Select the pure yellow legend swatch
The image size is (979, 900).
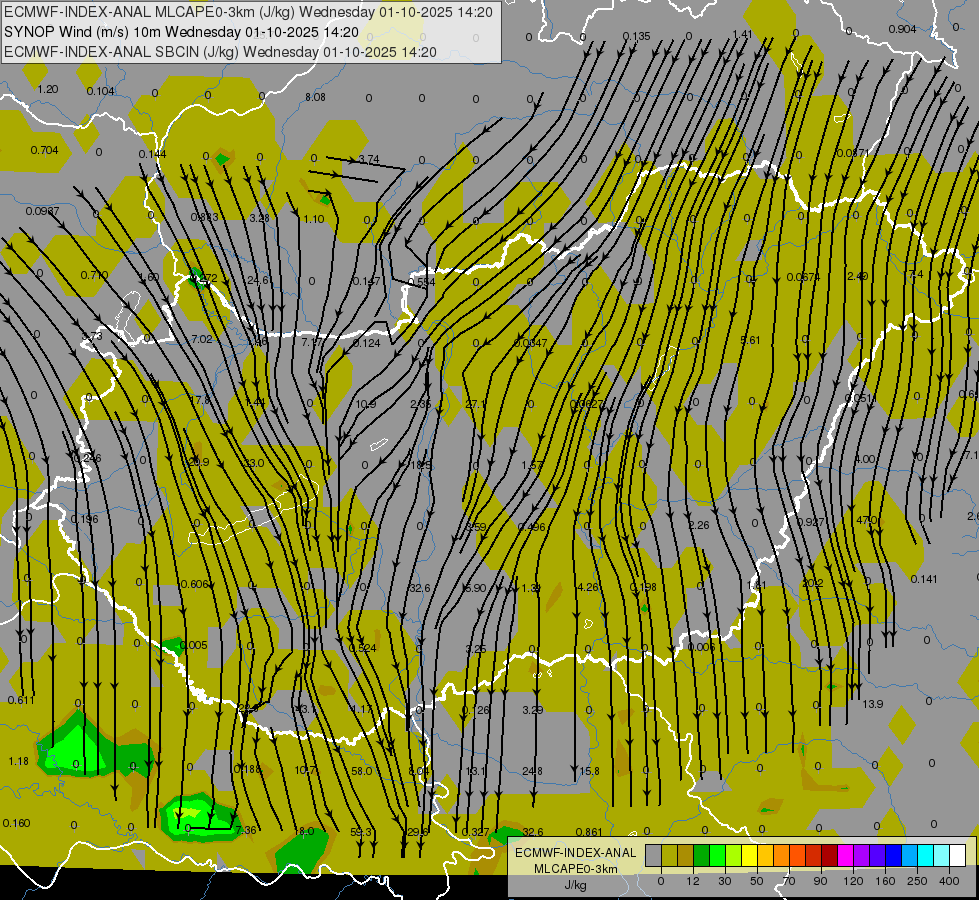[749, 855]
